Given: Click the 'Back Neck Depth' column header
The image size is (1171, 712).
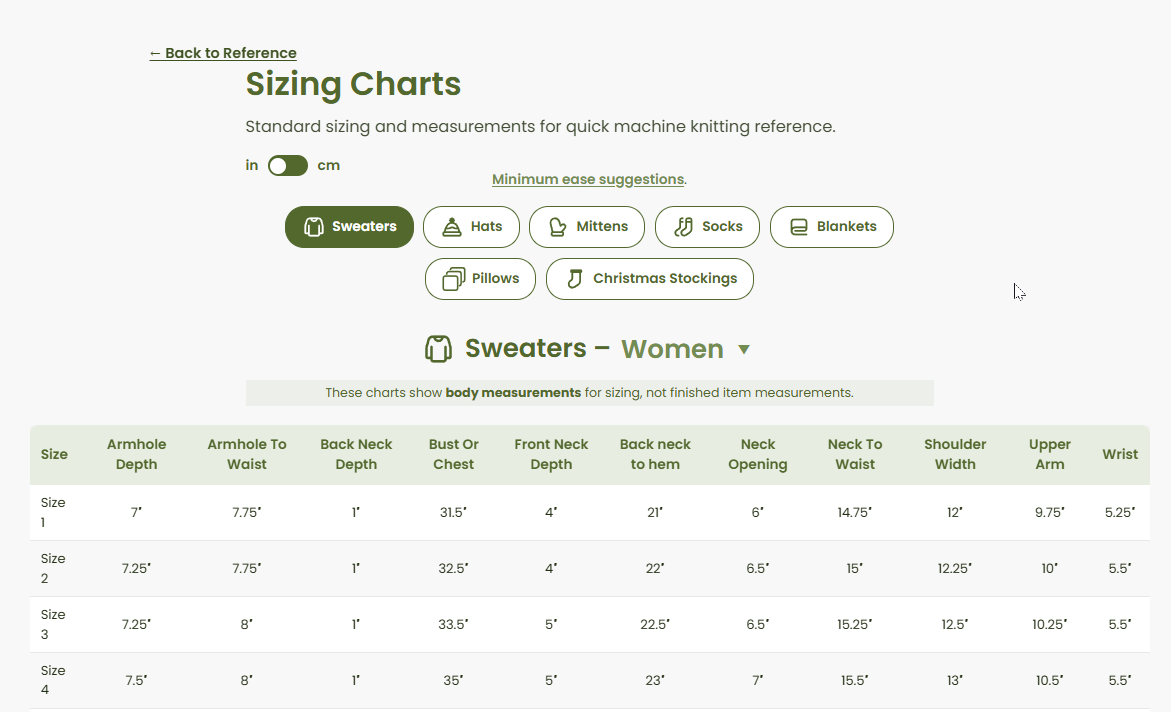Looking at the screenshot, I should (x=356, y=454).
